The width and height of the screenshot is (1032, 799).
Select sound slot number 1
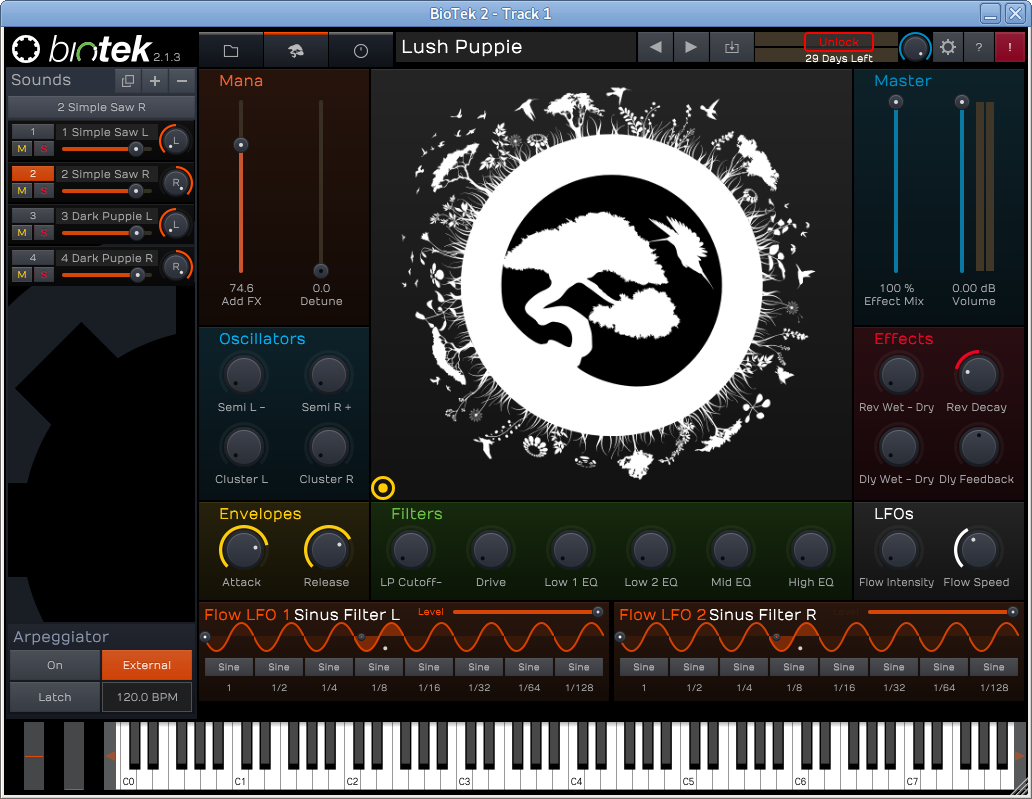tap(33, 132)
